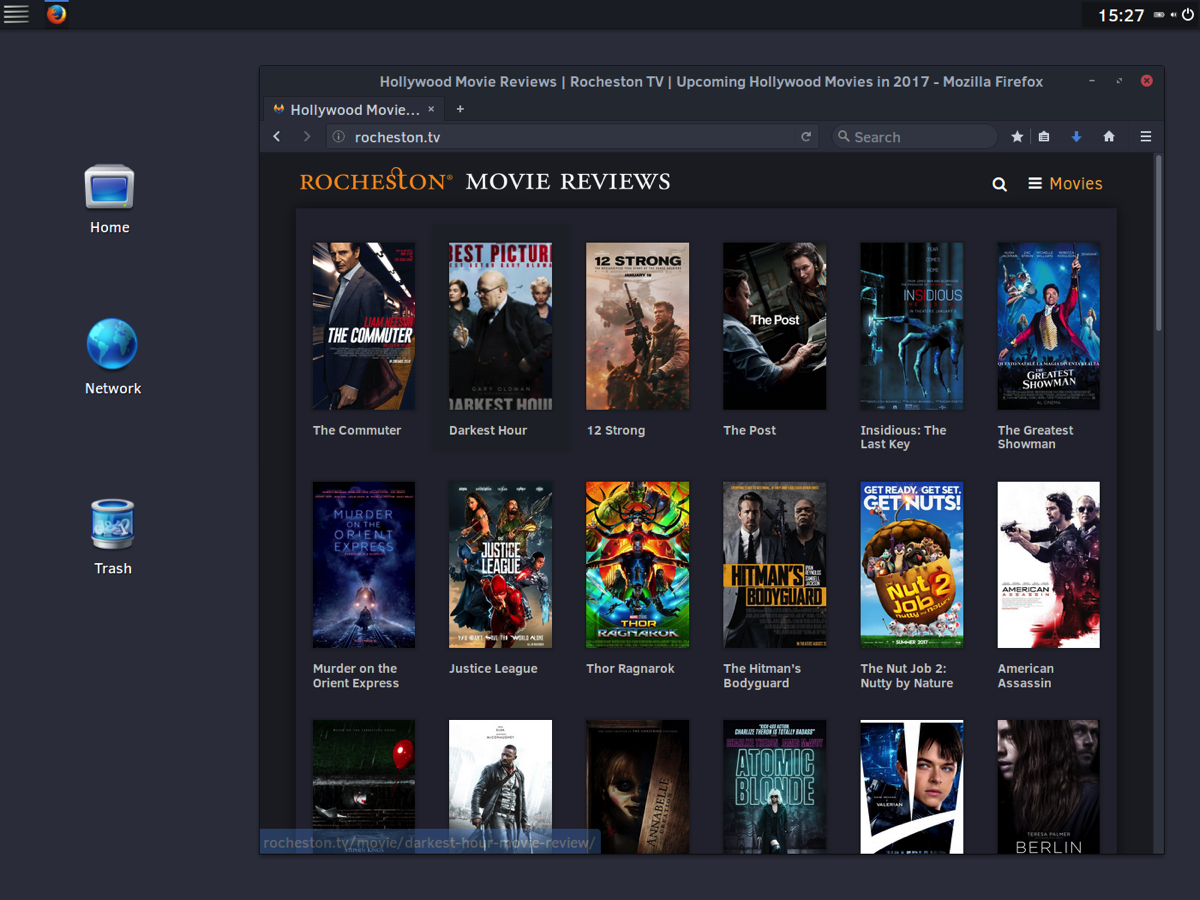Open The Commuter title link
Image resolution: width=1200 pixels, height=900 pixels.
coord(357,430)
